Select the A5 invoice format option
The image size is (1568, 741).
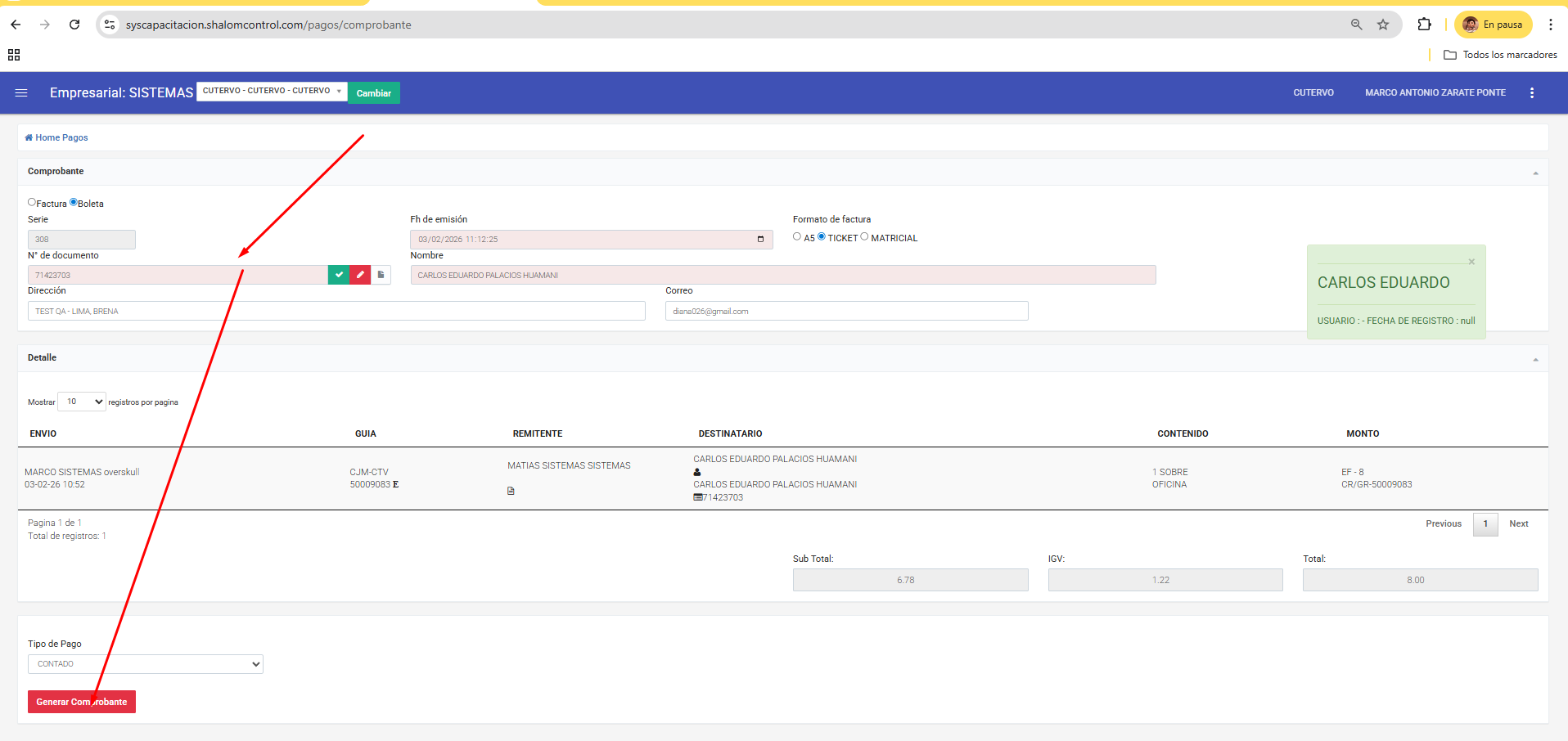797,236
